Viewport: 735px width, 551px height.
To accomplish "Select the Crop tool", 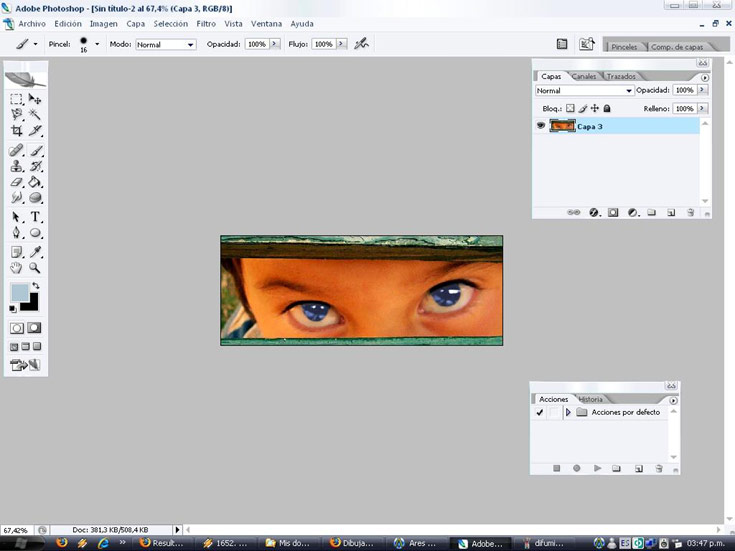I will click(16, 130).
